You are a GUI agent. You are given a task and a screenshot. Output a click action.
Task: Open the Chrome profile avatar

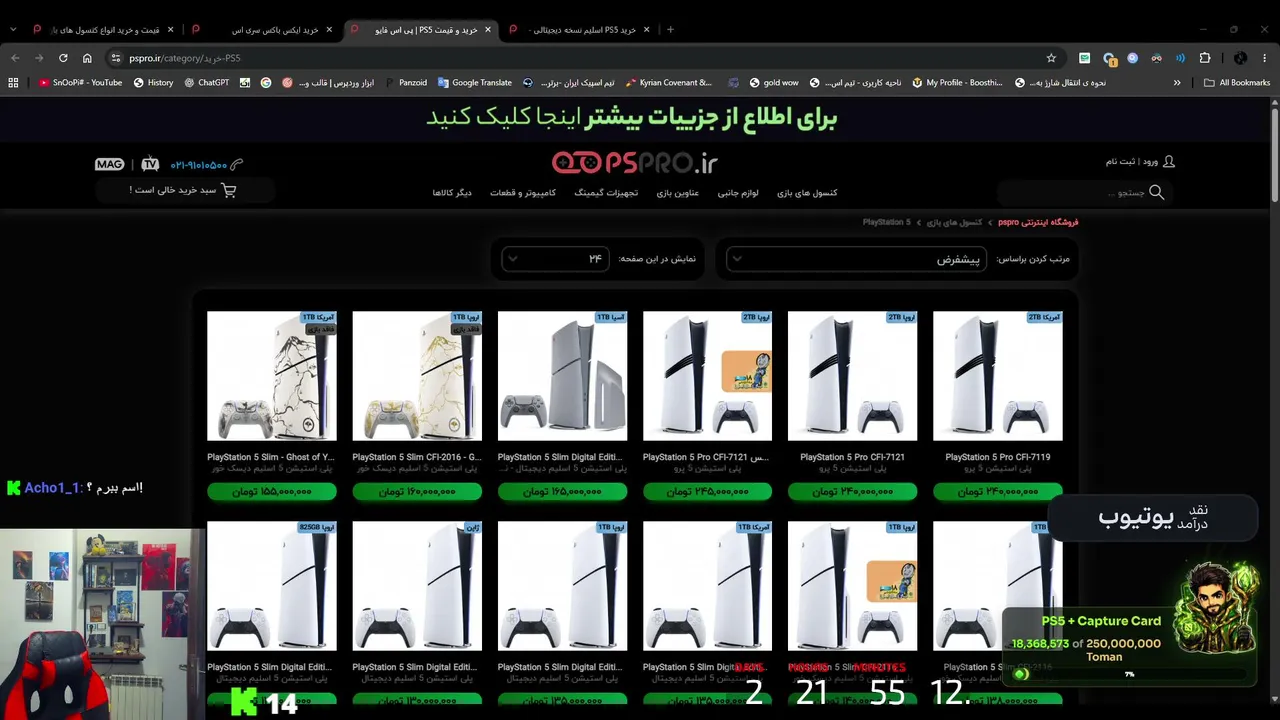click(x=1240, y=58)
